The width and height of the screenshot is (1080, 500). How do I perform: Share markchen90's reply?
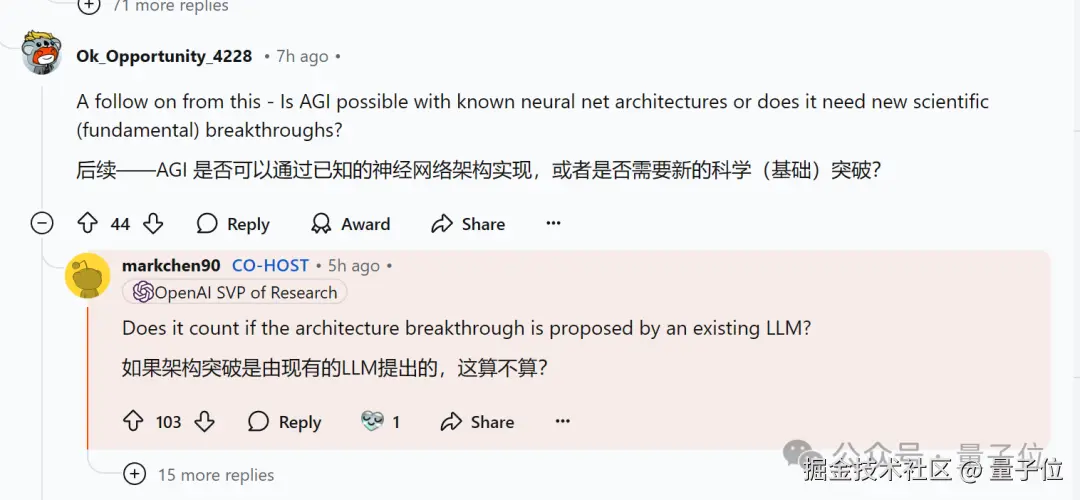[x=477, y=421]
